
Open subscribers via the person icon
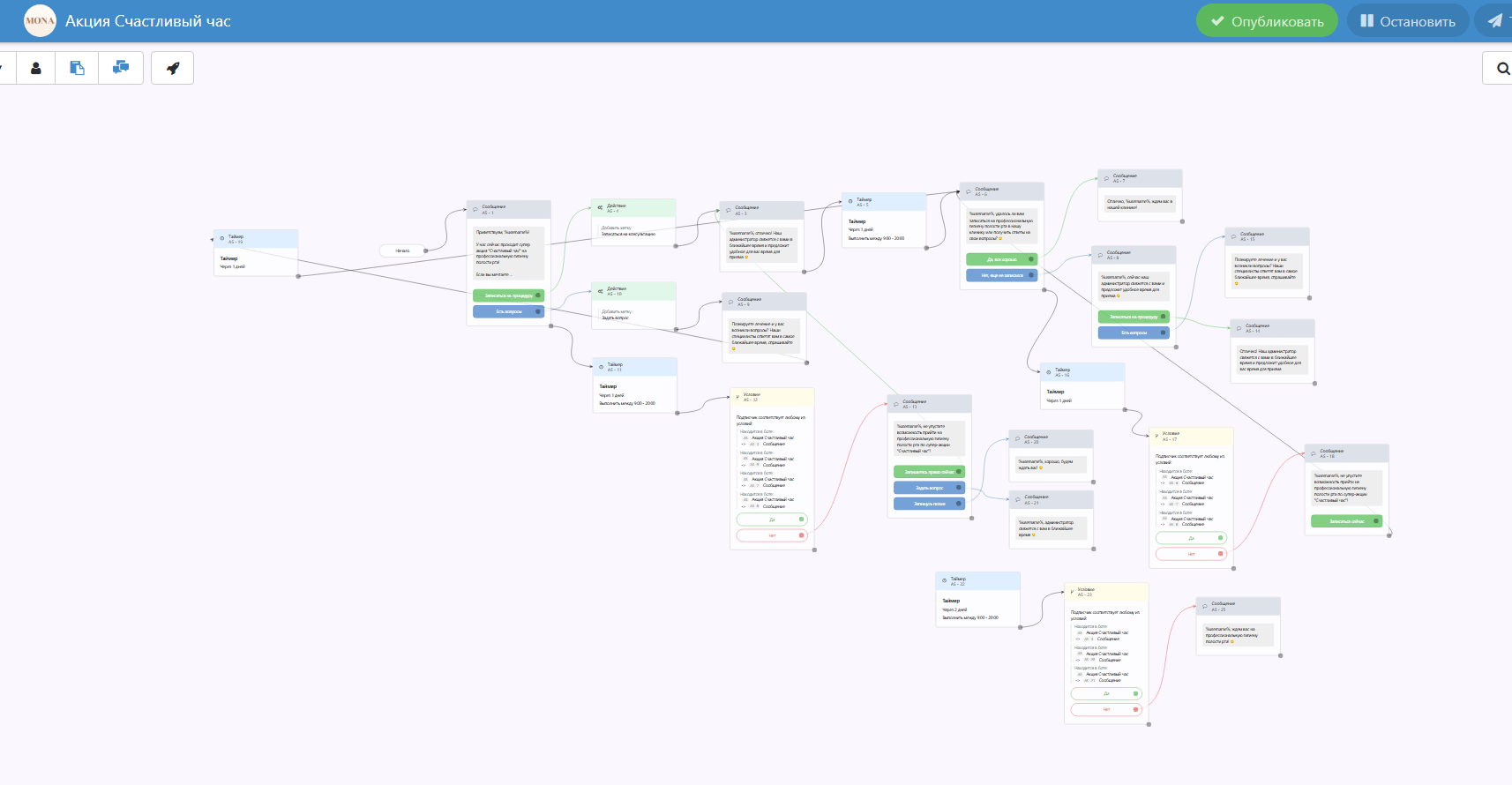coord(35,68)
